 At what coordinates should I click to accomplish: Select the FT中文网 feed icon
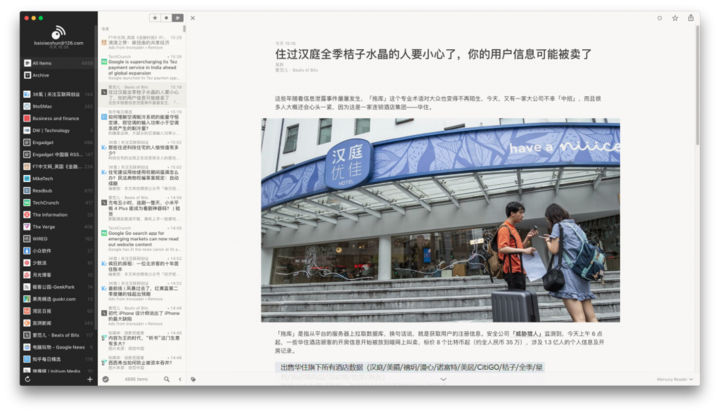(x=27, y=166)
